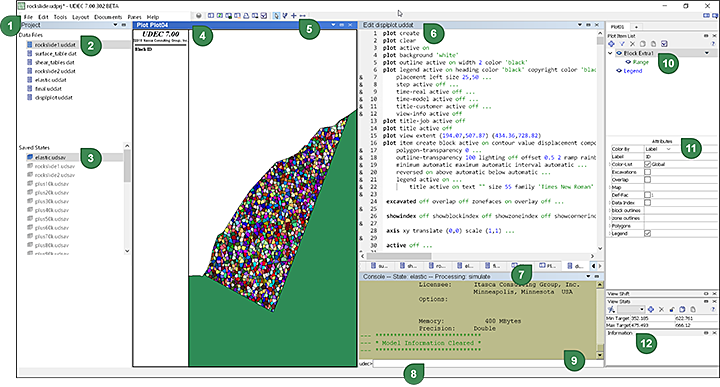Image resolution: width=720 pixels, height=387 pixels.
Task: Open the Help menu
Action: (152, 17)
